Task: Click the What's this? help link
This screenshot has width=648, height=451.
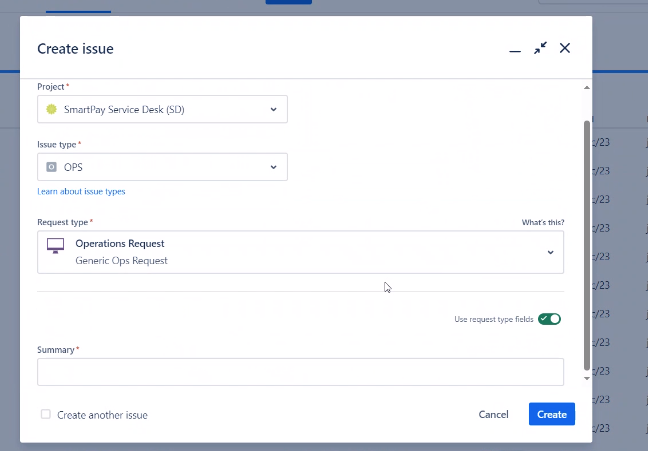Action: [543, 222]
